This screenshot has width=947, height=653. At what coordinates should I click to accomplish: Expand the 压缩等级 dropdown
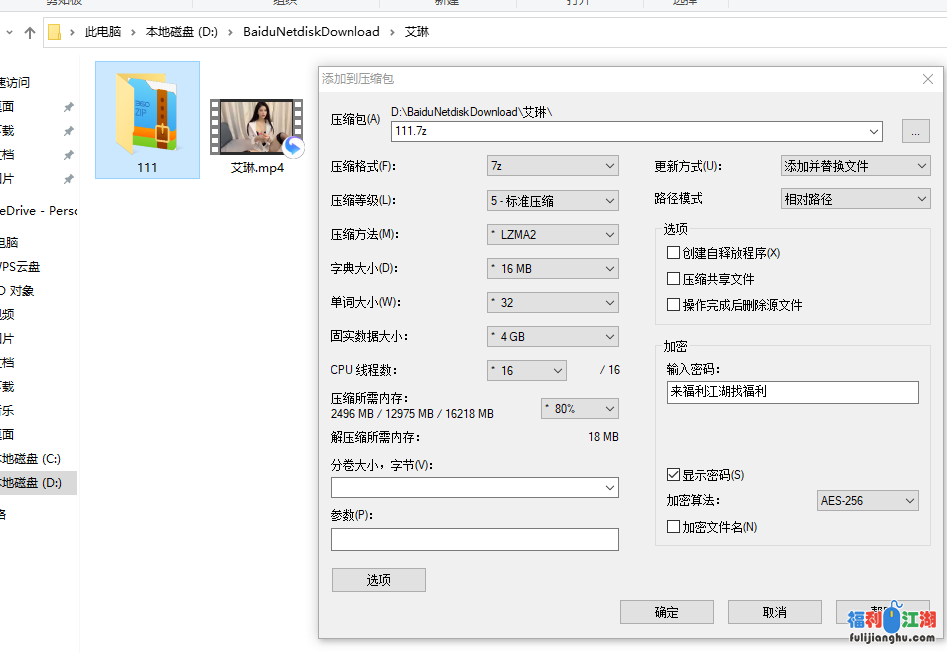coord(553,201)
